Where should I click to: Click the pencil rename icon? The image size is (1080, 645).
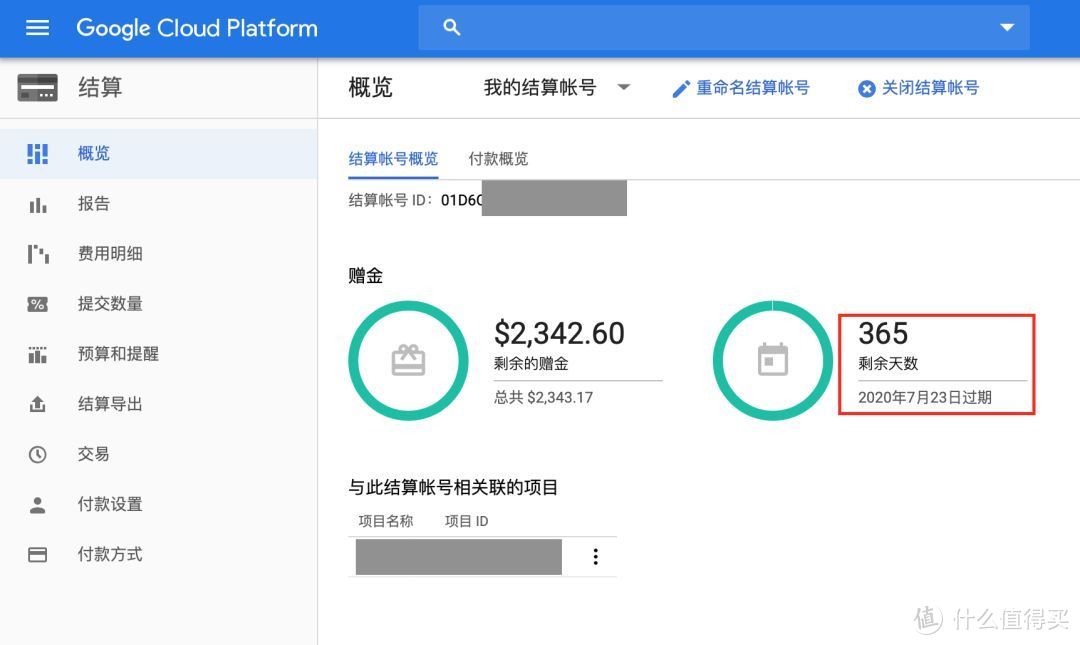(x=681, y=89)
